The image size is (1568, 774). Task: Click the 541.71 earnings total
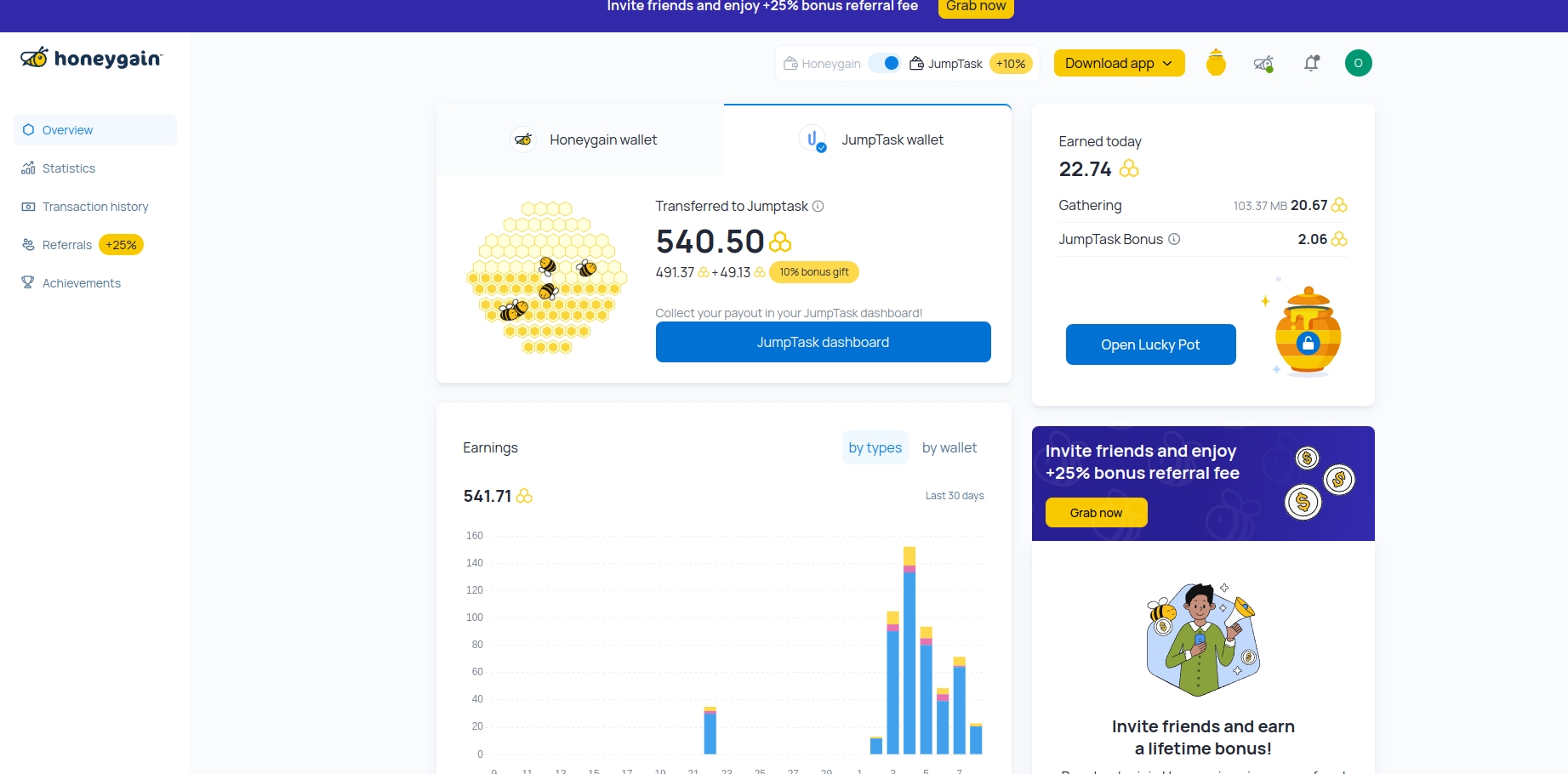[x=488, y=496]
